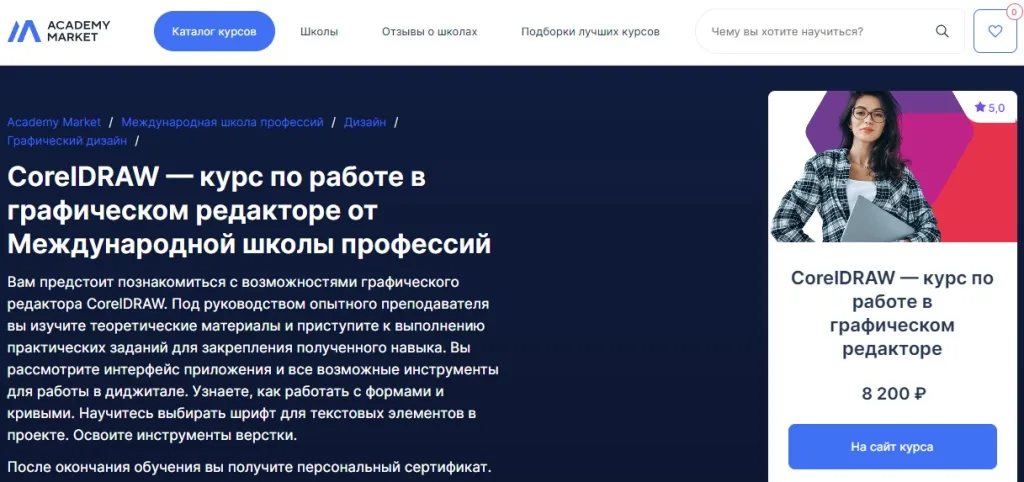Open favorites via heart icon
1024x482 pixels.
point(995,31)
